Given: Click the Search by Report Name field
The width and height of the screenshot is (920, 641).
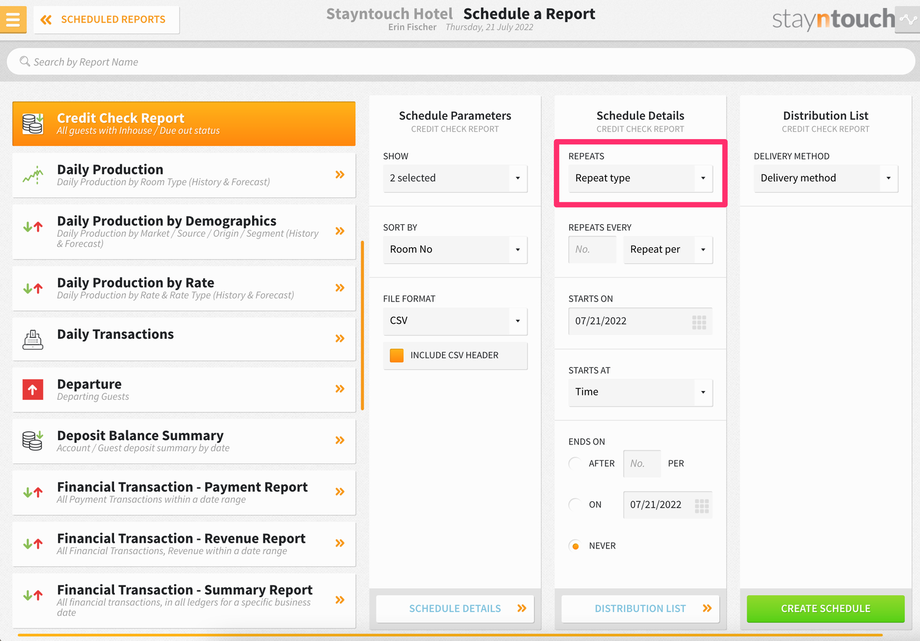Looking at the screenshot, I should (x=461, y=62).
